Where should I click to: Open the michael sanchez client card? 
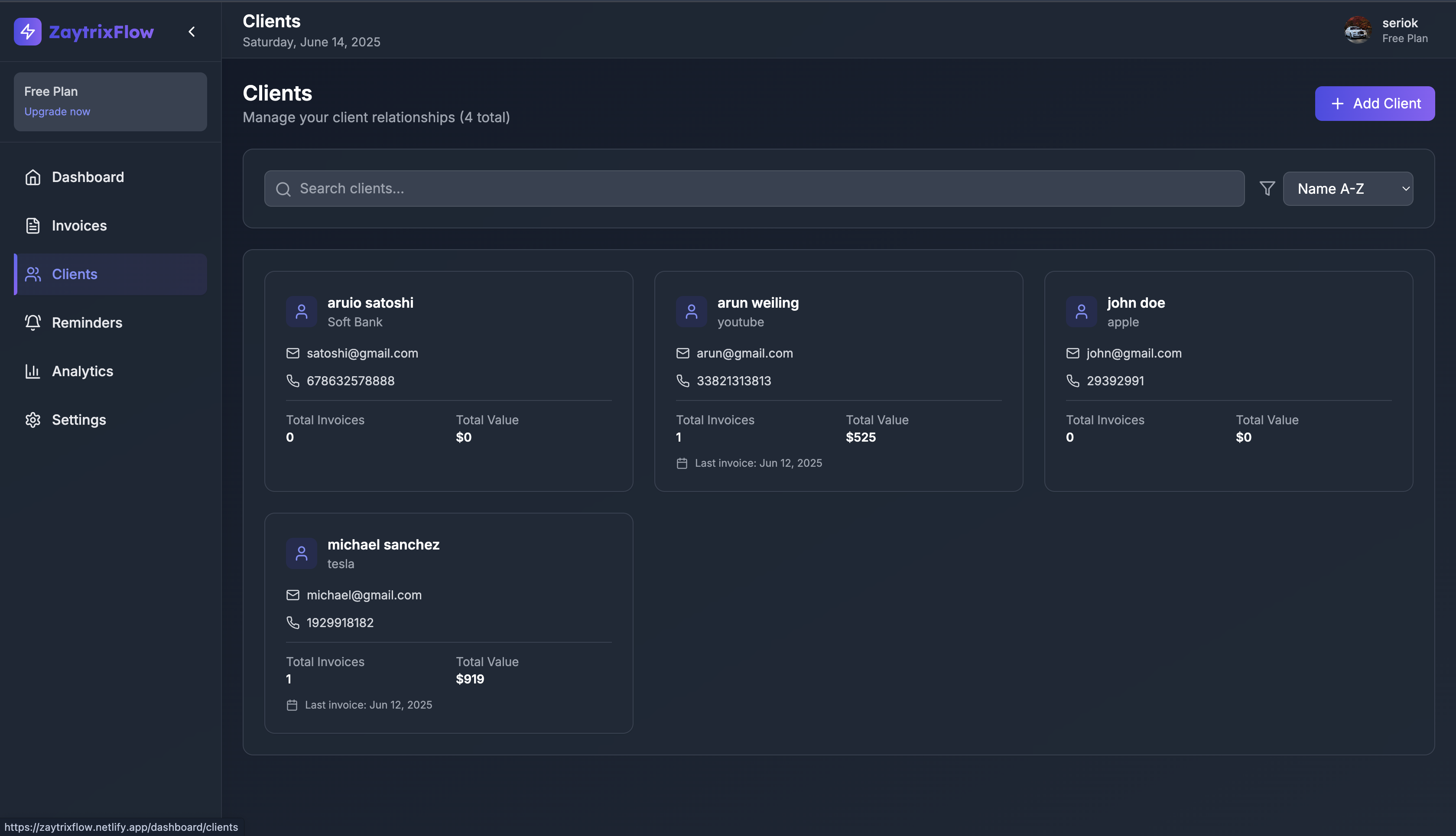pos(448,622)
